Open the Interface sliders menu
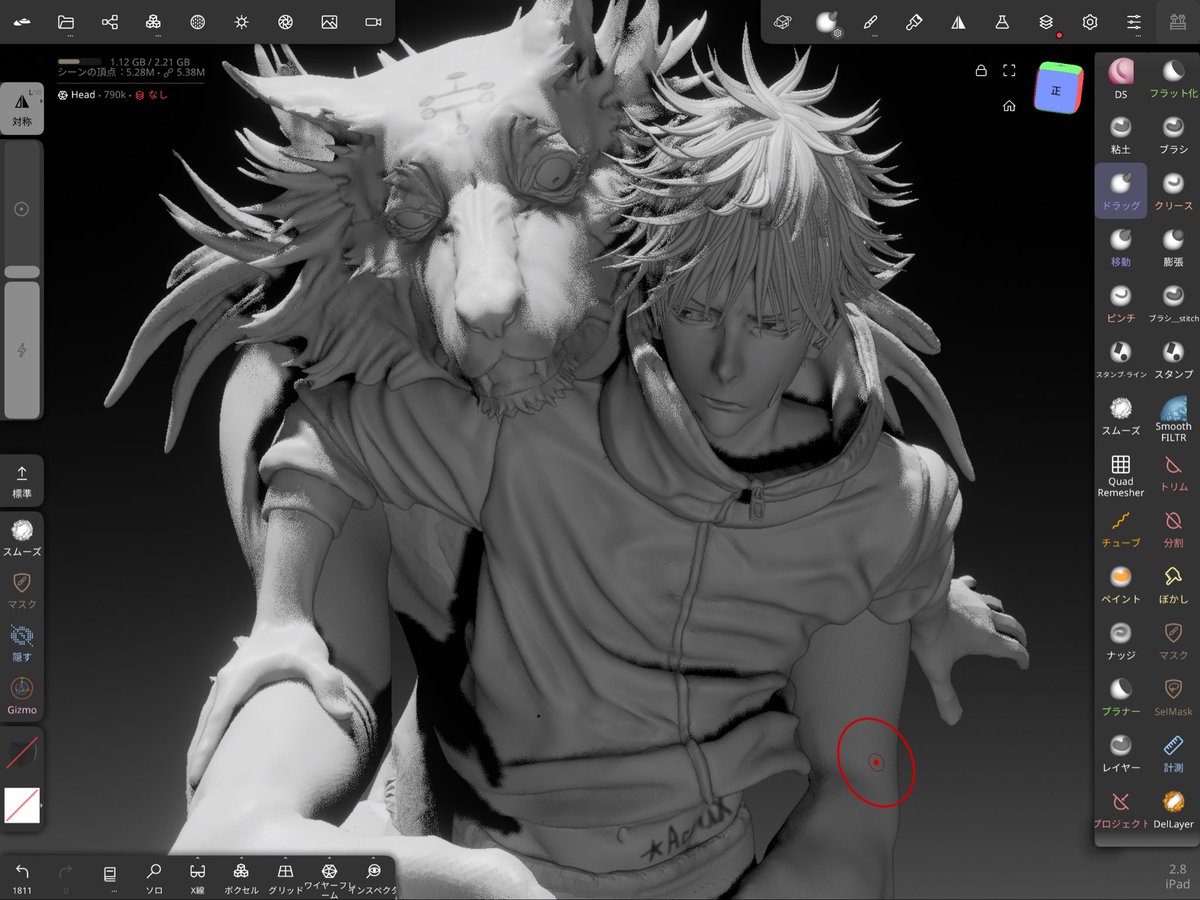Image resolution: width=1200 pixels, height=900 pixels. pyautogui.click(x=1134, y=22)
